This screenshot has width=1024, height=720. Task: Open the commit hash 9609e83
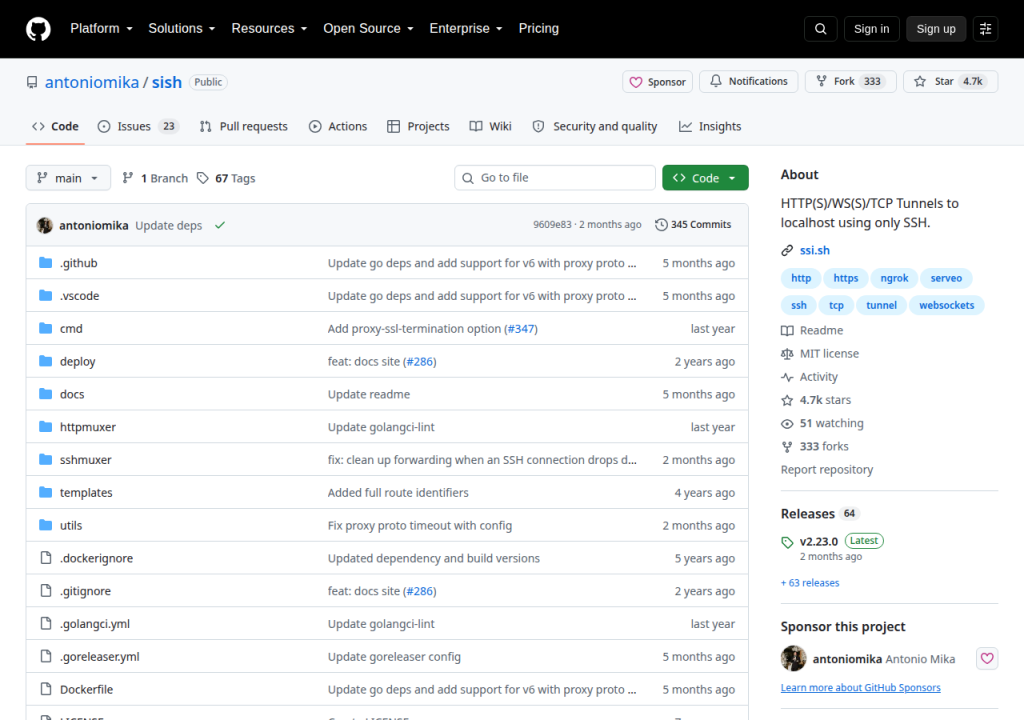coord(552,225)
